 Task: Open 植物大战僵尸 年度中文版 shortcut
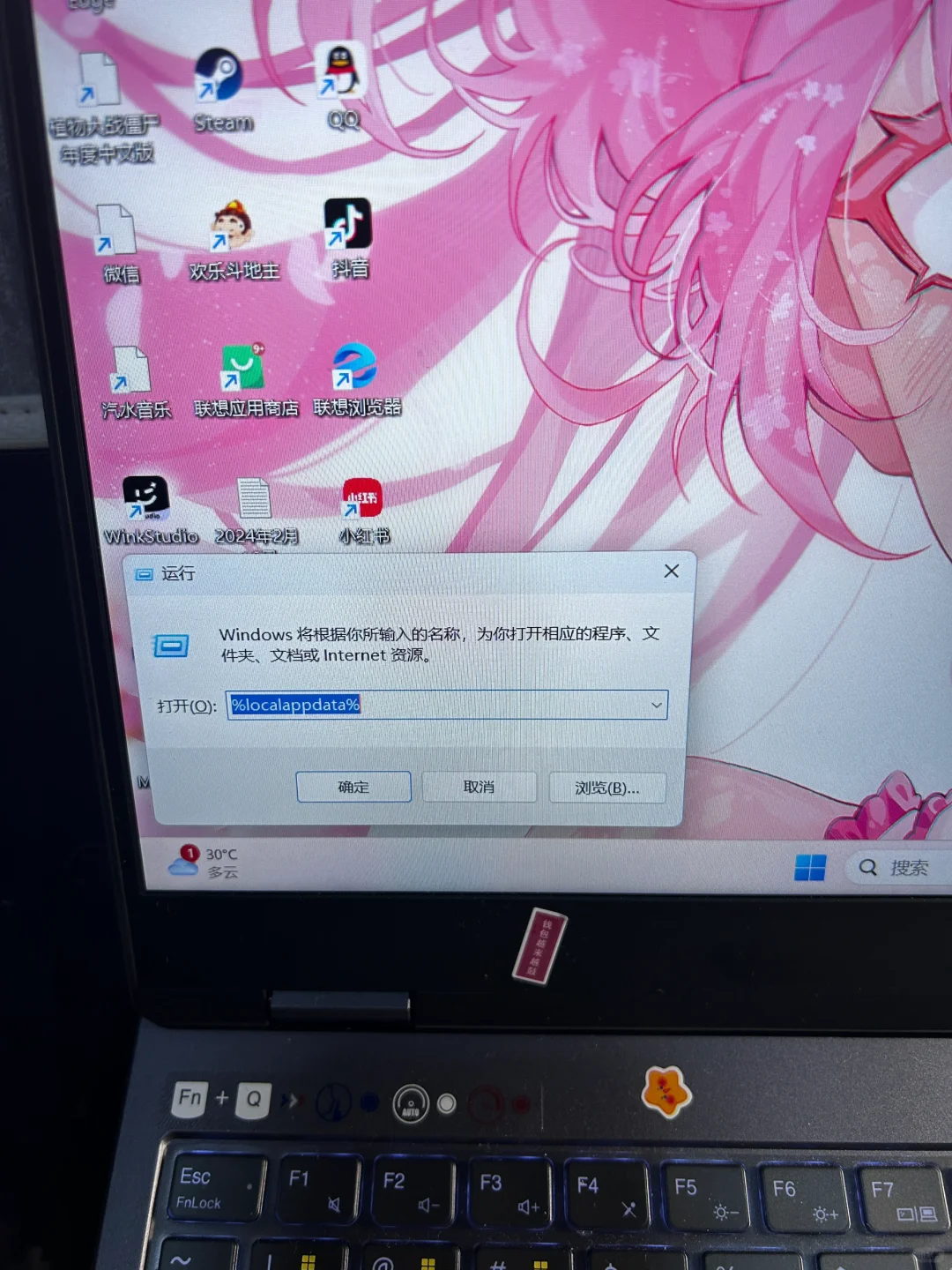103,108
